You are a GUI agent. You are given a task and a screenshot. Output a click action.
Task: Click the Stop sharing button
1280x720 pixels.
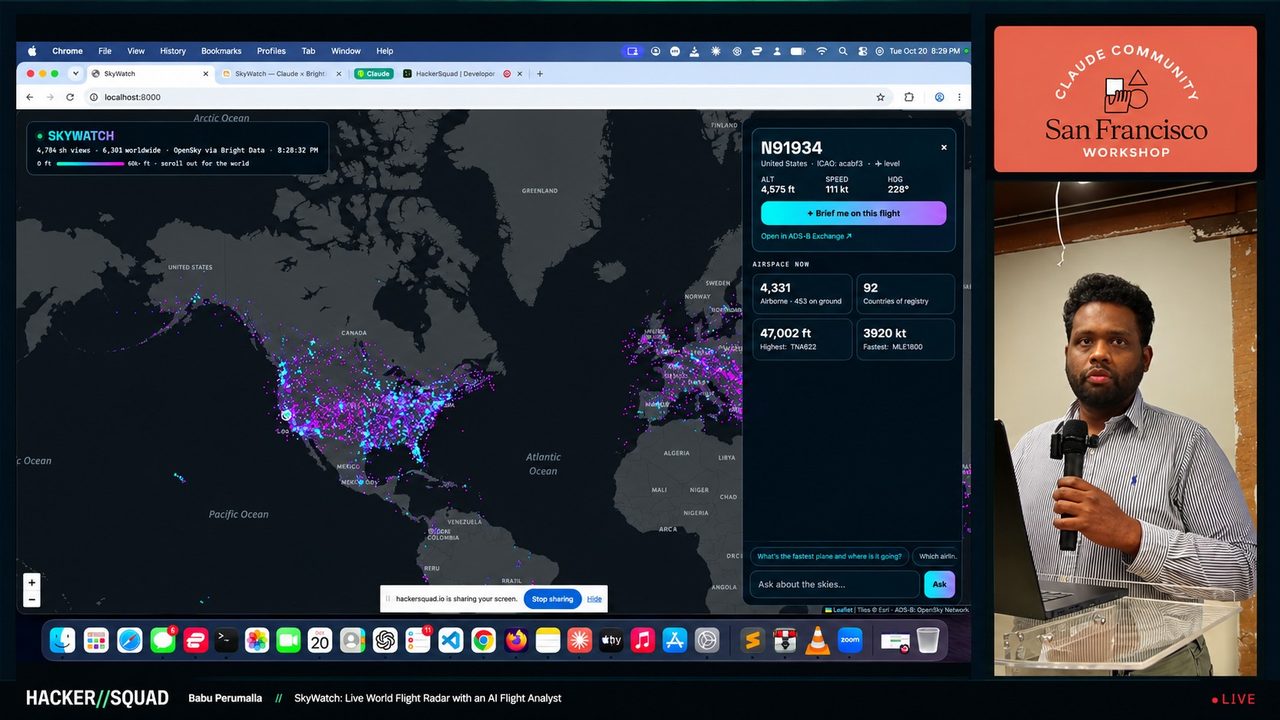552,599
